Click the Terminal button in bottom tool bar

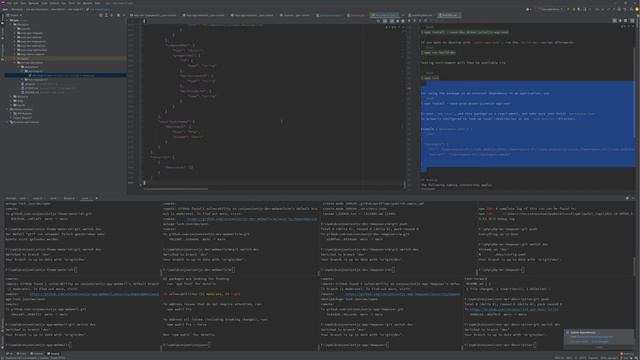(x=53, y=354)
